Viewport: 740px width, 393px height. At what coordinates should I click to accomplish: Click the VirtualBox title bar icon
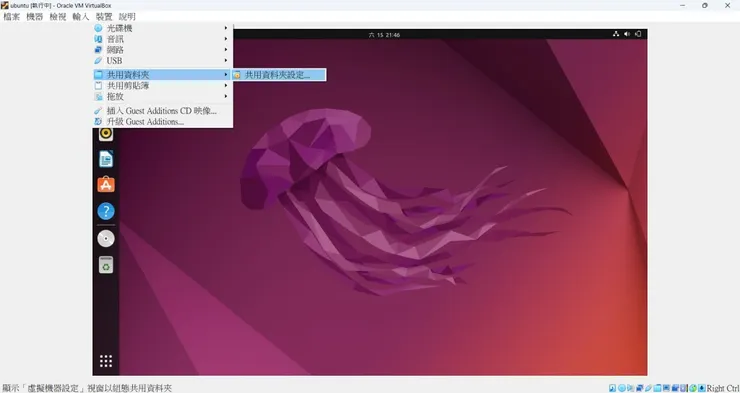click(x=4, y=5)
